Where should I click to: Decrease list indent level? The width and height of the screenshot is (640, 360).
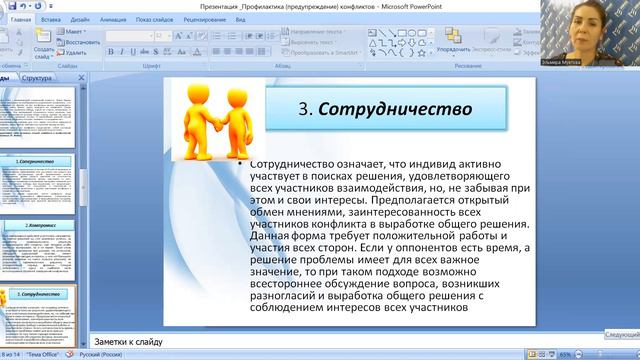(x=249, y=36)
